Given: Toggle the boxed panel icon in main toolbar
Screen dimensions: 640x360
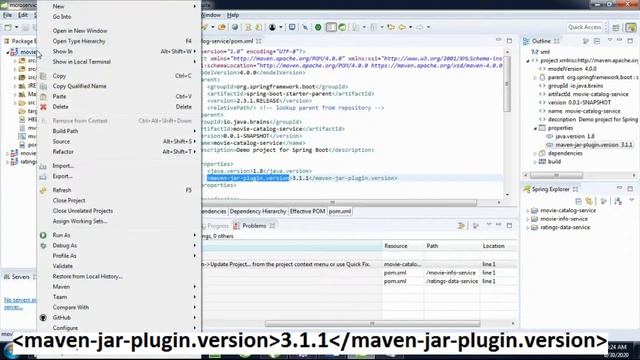Looking at the screenshot, I should [331, 27].
